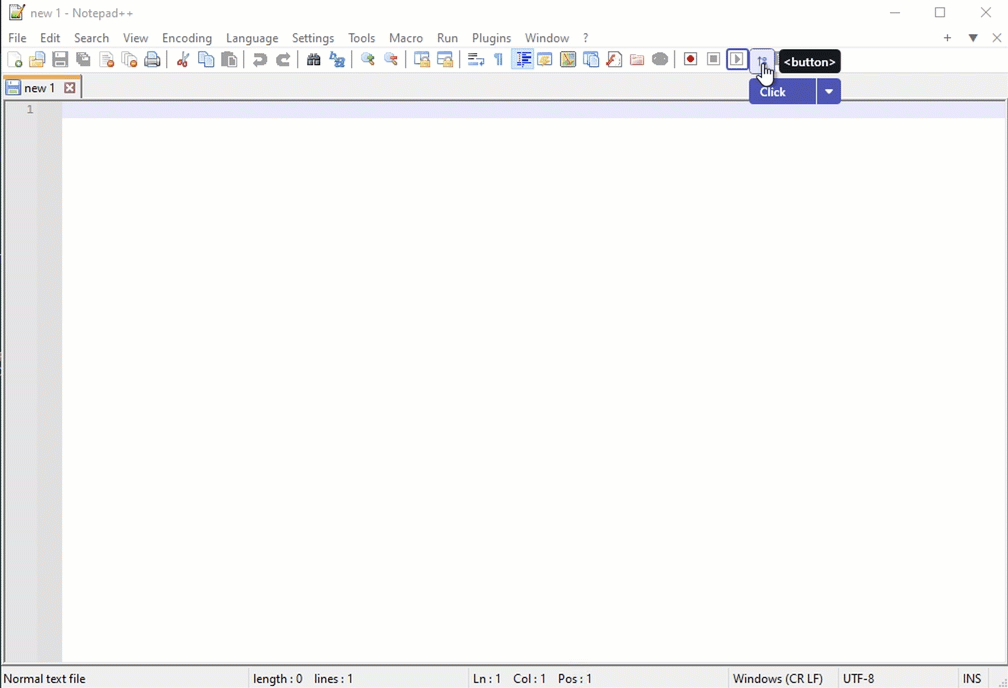This screenshot has height=688, width=1008.
Task: Save the file using the floppy disk icon
Action: point(60,60)
